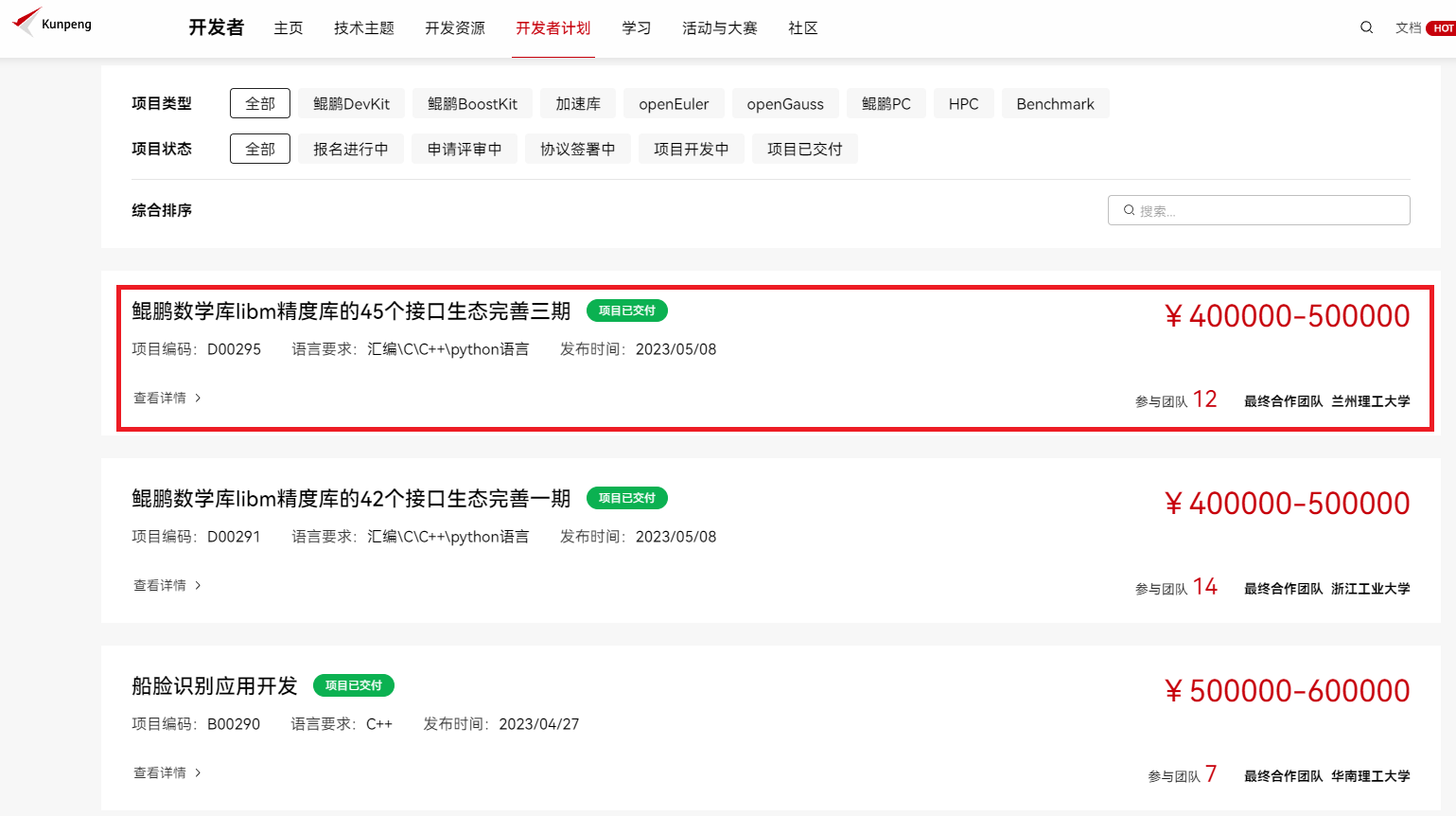Filter project type by 鲲鹏DevKit

[x=351, y=103]
